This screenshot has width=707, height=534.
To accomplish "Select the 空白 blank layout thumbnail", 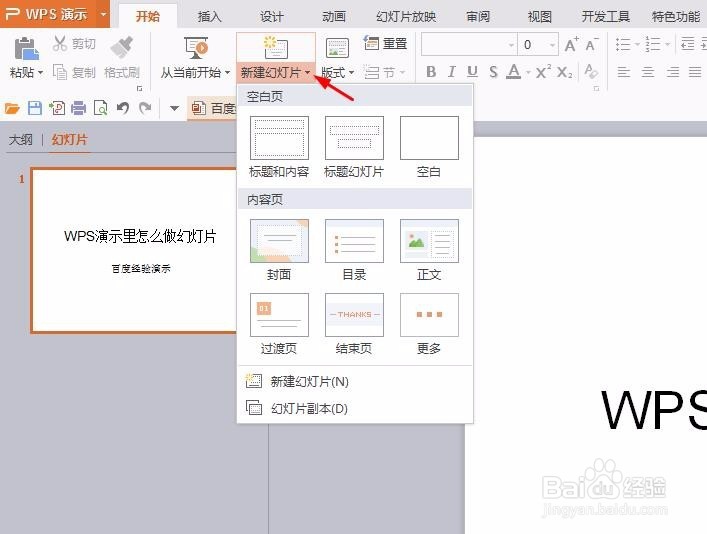I will [x=429, y=138].
